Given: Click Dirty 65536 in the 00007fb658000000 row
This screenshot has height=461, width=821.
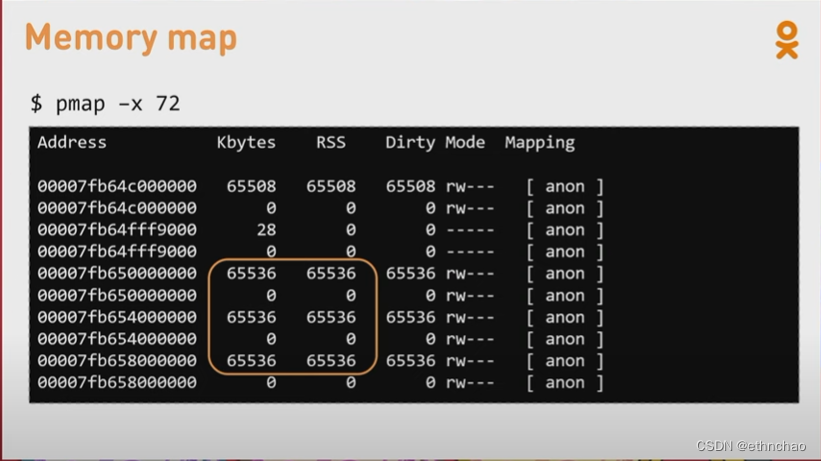Looking at the screenshot, I should (x=410, y=360).
